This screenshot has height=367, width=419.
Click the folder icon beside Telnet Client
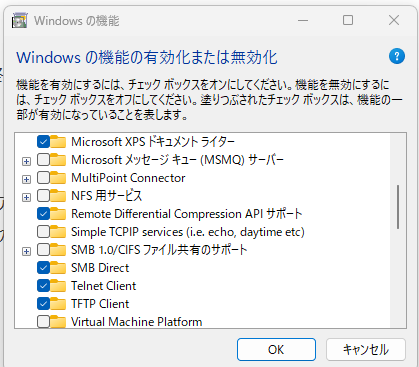(x=58, y=286)
